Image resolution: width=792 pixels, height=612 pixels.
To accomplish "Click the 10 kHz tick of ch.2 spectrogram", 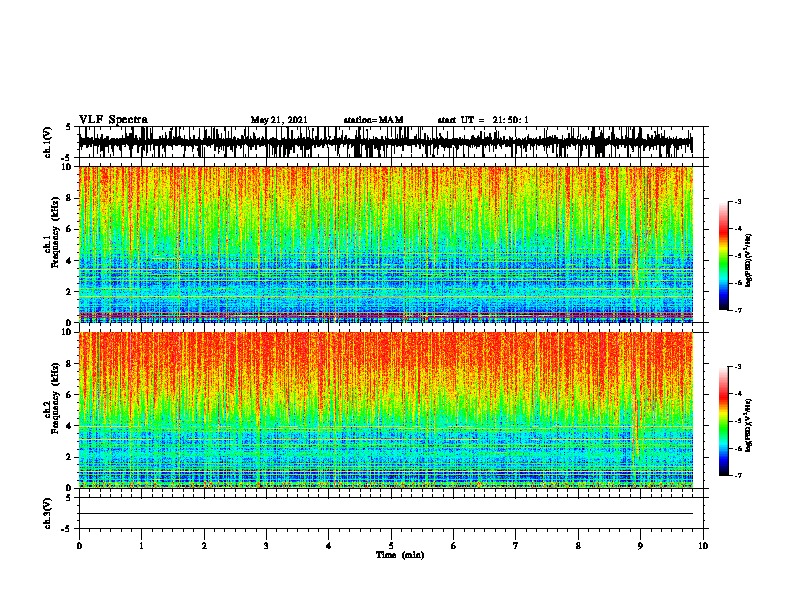I will tap(67, 332).
